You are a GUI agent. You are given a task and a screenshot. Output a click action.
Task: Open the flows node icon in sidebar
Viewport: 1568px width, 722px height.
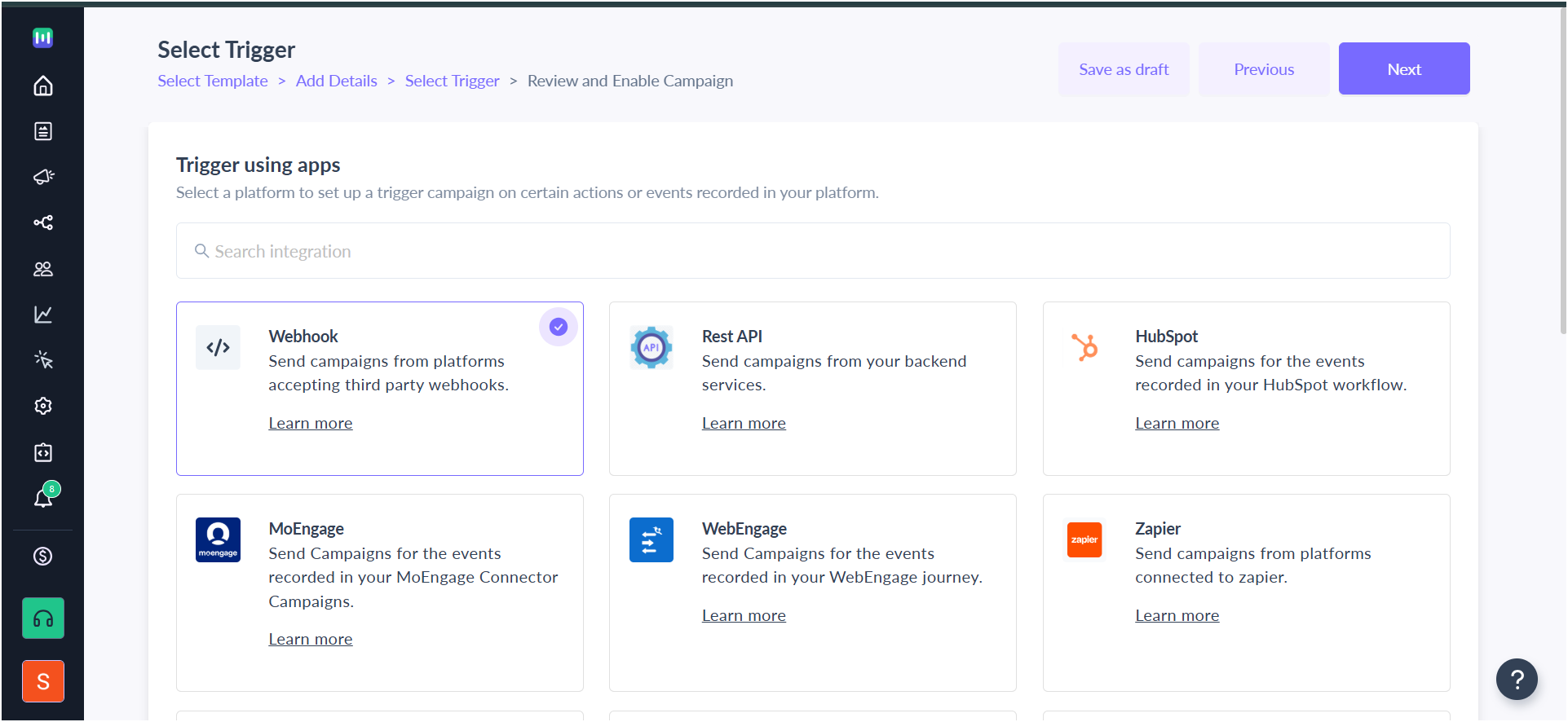(x=43, y=222)
